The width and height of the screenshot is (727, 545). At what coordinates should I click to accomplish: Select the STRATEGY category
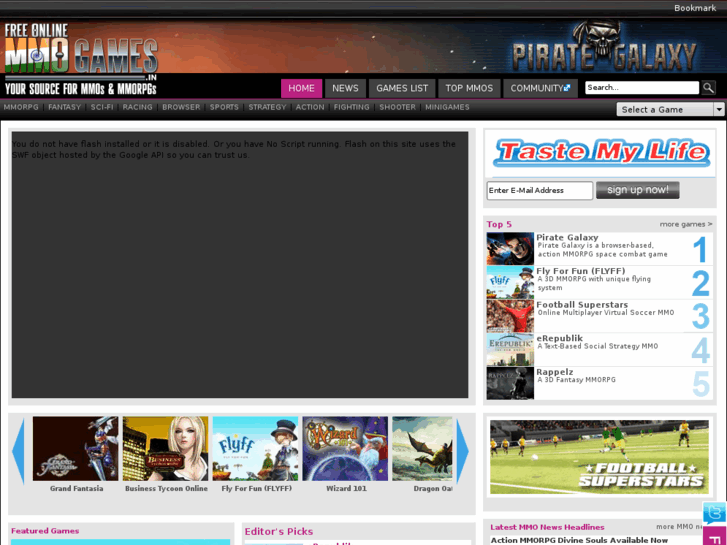268,107
